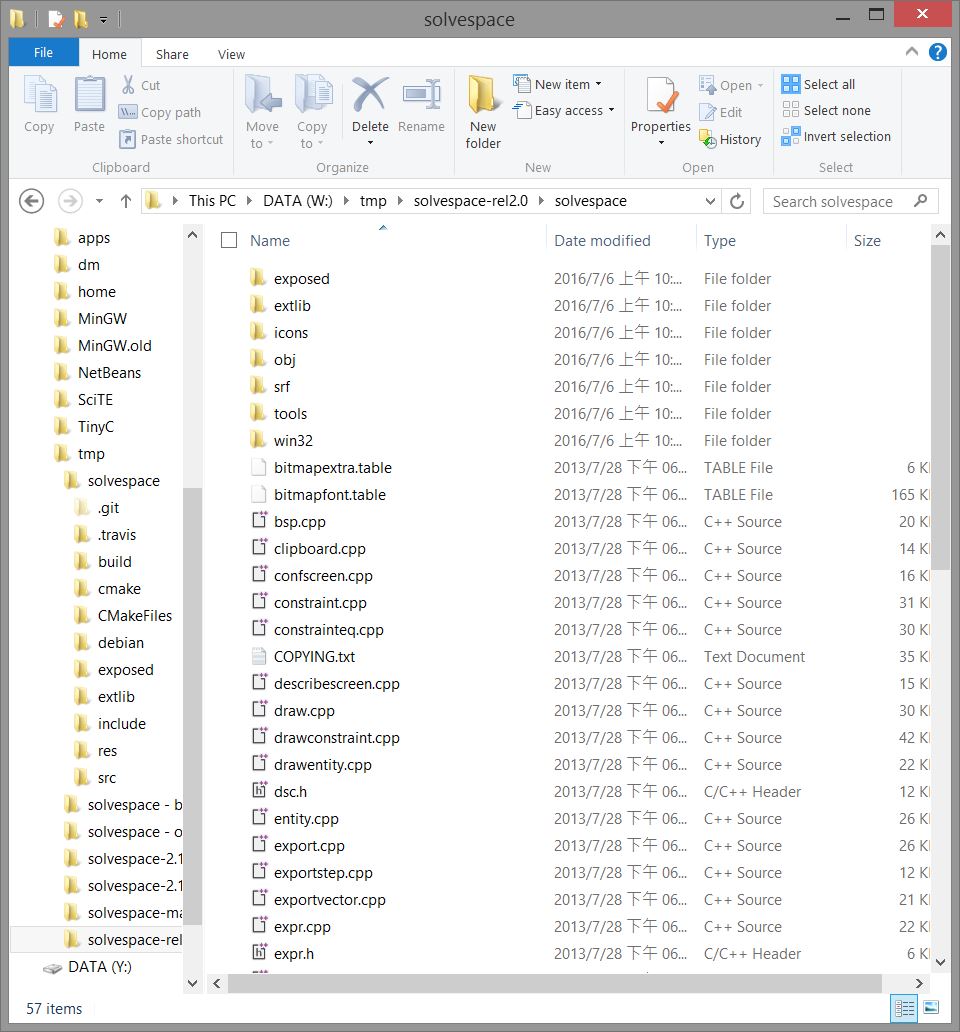Click This PC in address breadcrumb
This screenshot has height=1032, width=960.
tap(212, 201)
